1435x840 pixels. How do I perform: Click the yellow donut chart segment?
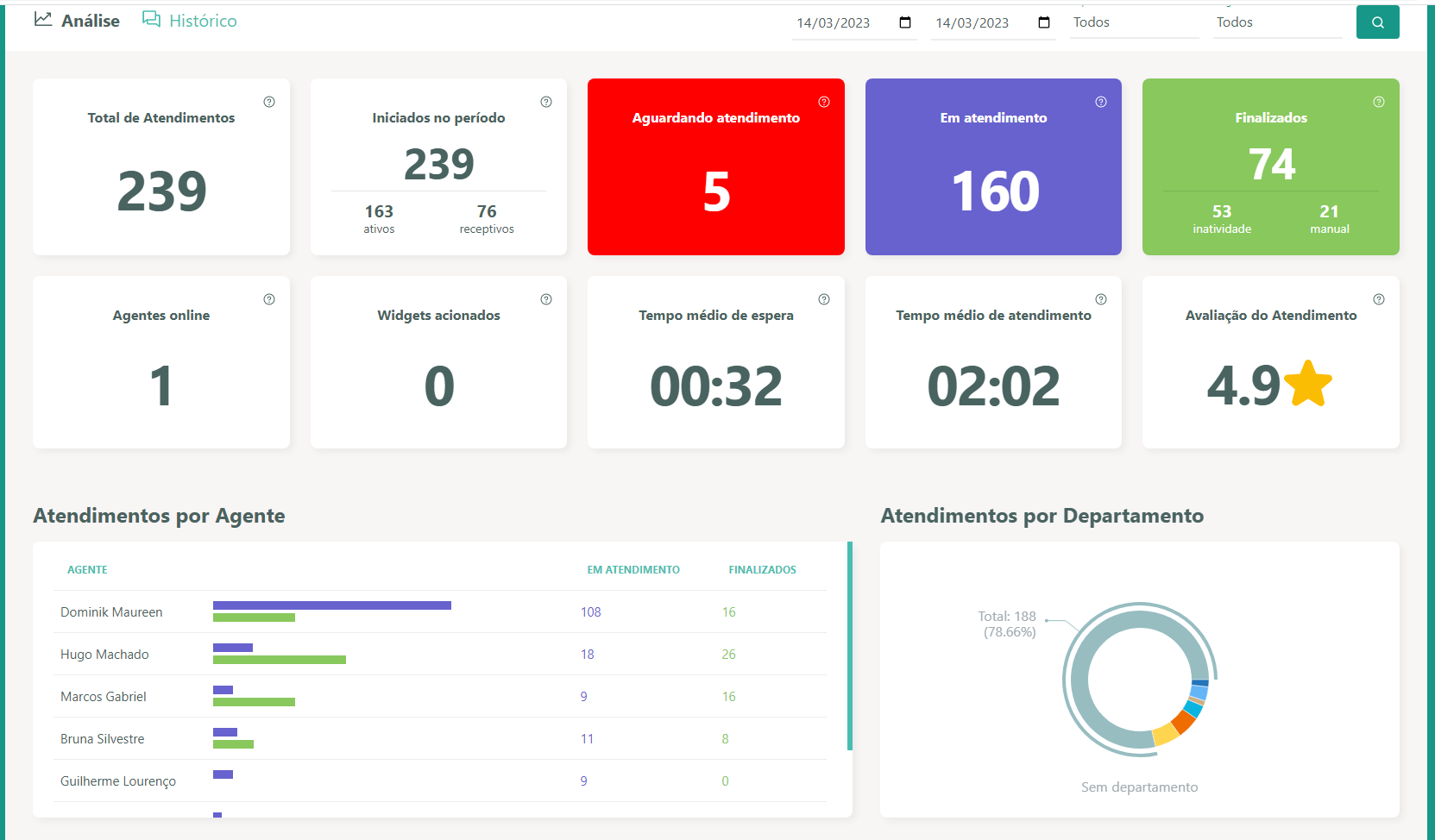pos(1165,735)
